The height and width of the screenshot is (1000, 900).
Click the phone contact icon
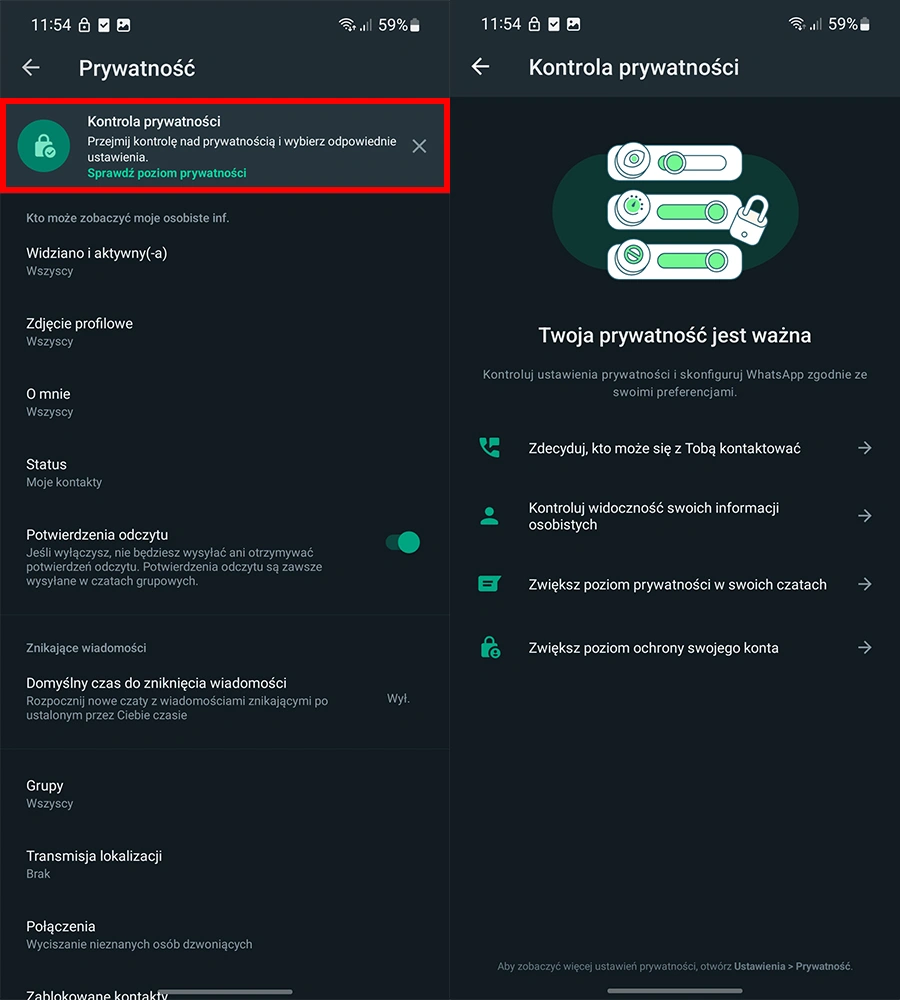[489, 448]
